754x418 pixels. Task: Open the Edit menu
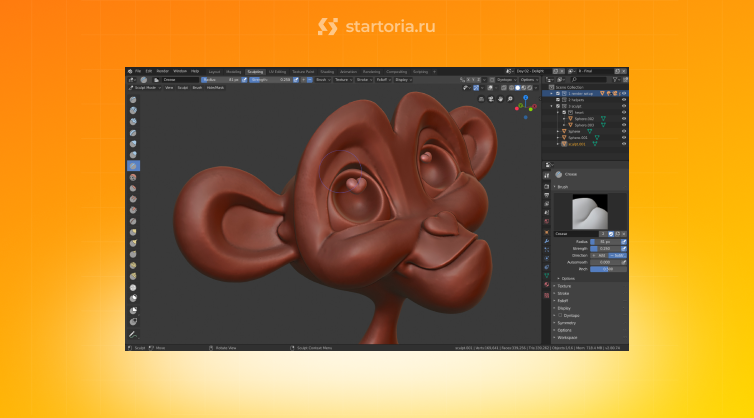pos(149,71)
